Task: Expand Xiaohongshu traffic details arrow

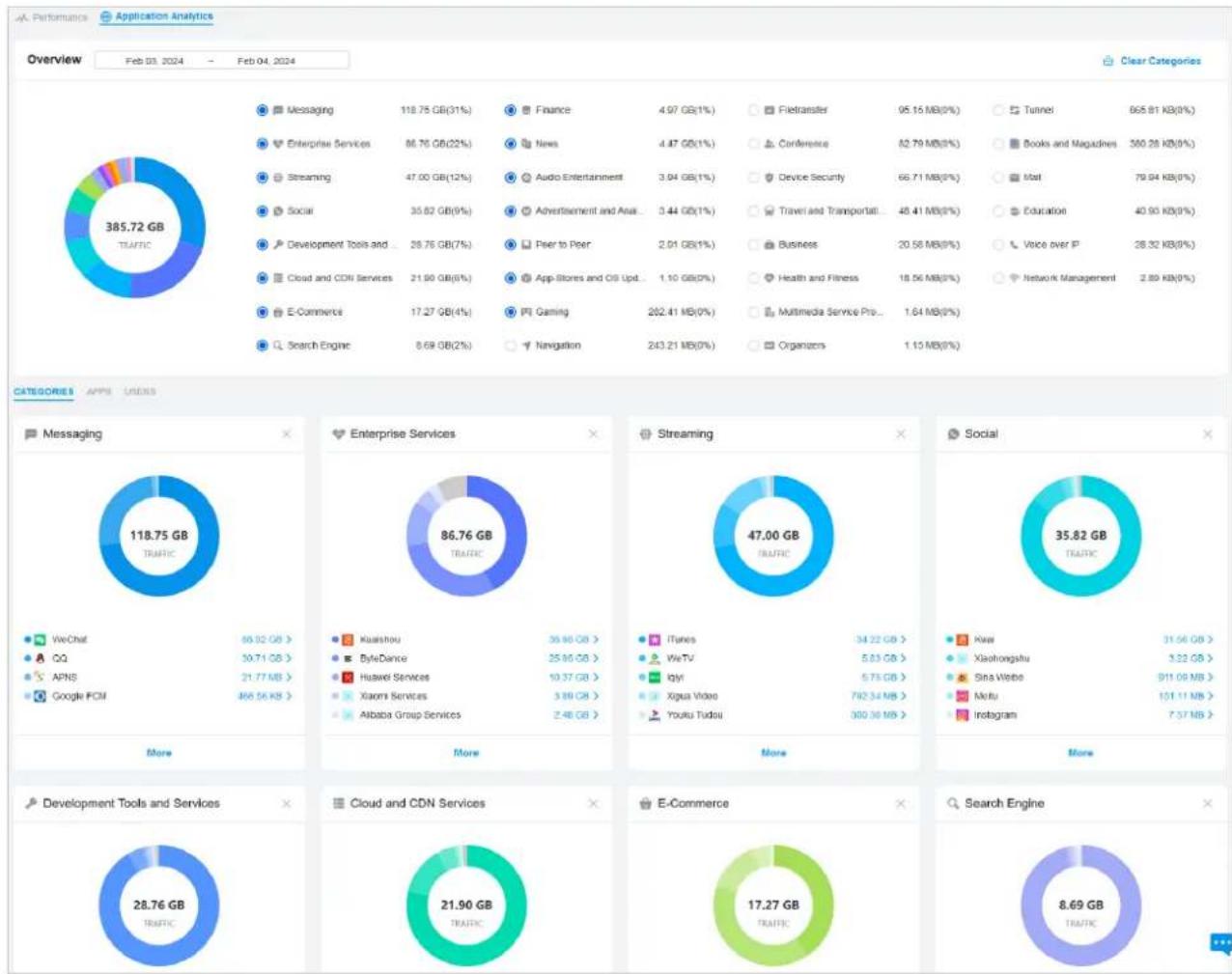Action: pyautogui.click(x=1211, y=658)
